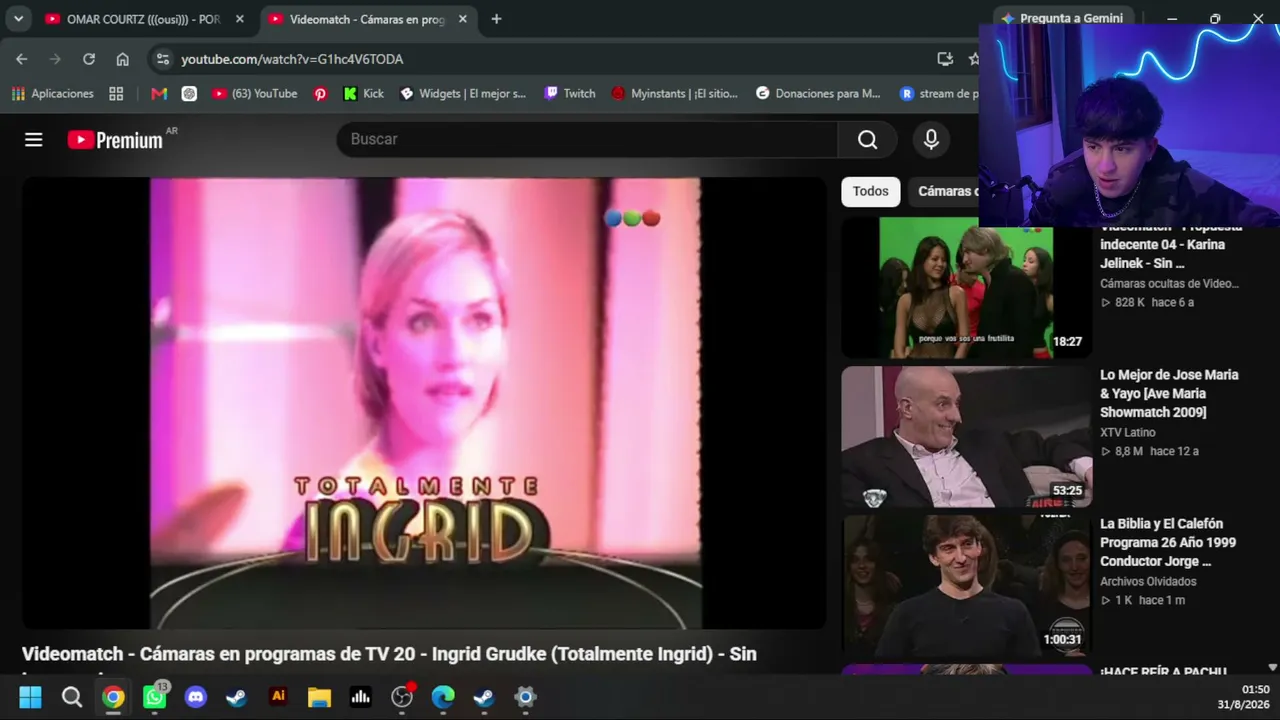Image resolution: width=1280 pixels, height=720 pixels.
Task: Click the YouTube search magnifier button
Action: click(868, 139)
